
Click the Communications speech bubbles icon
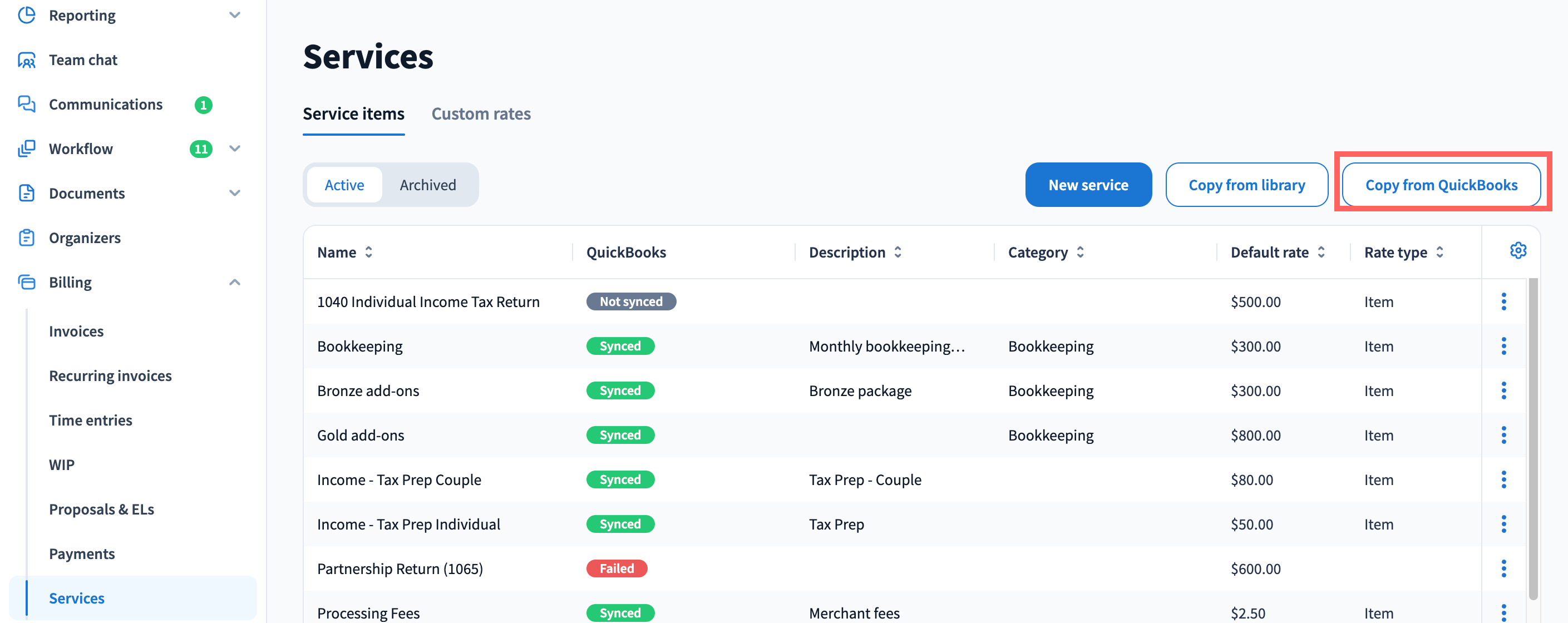tap(26, 104)
